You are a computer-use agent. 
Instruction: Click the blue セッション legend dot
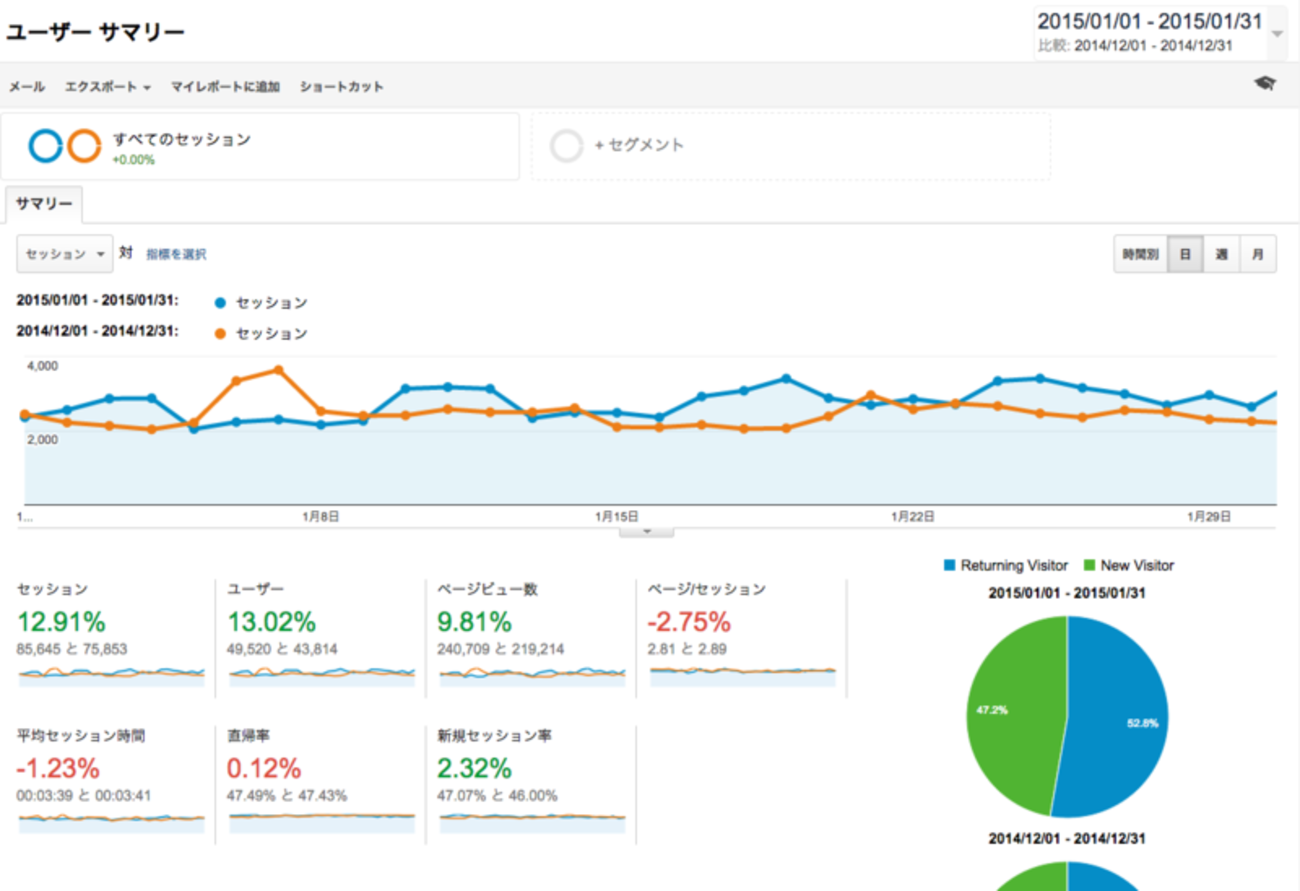tap(220, 302)
